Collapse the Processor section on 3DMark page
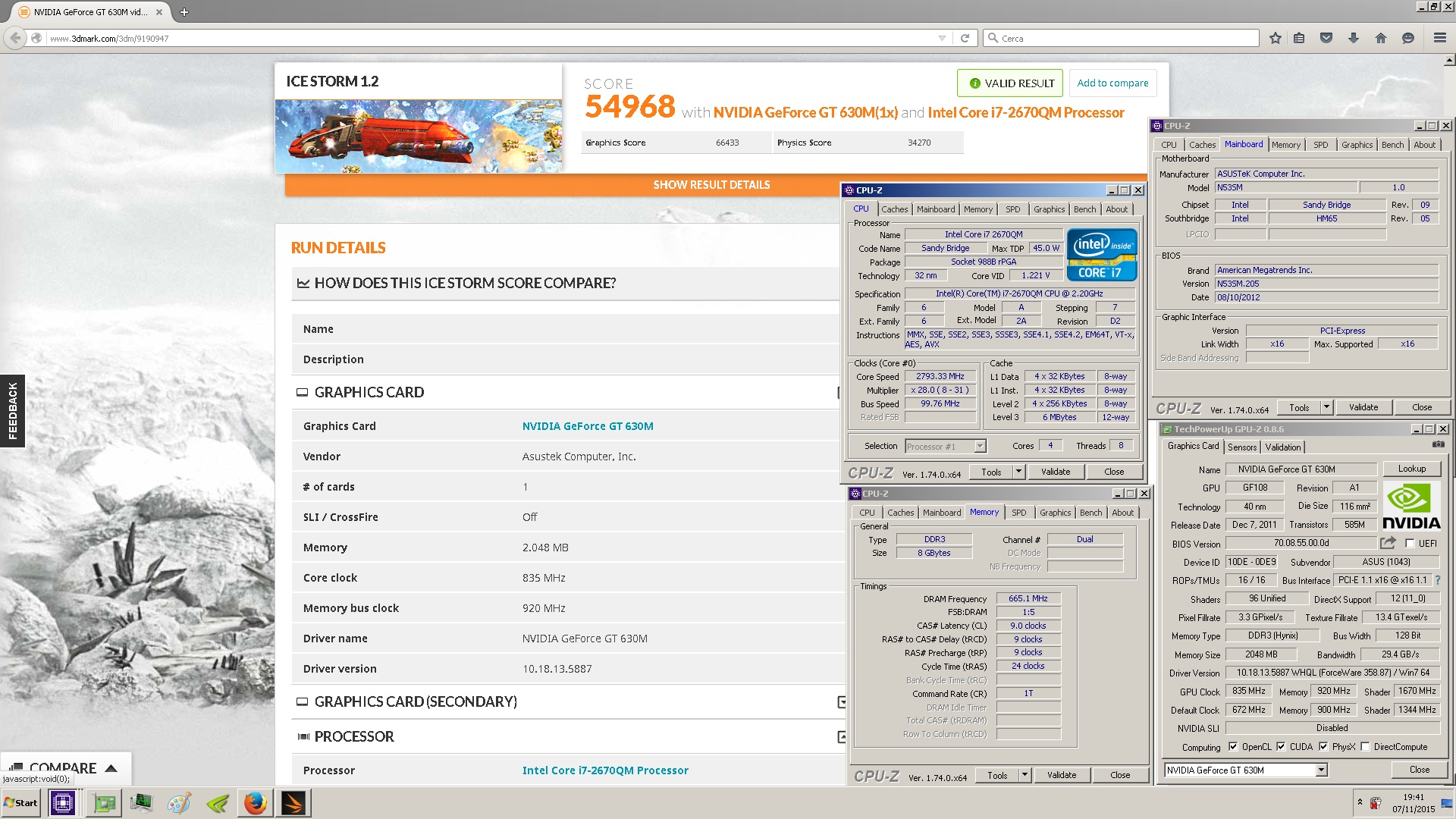Image resolution: width=1456 pixels, height=819 pixels. pyautogui.click(x=841, y=737)
